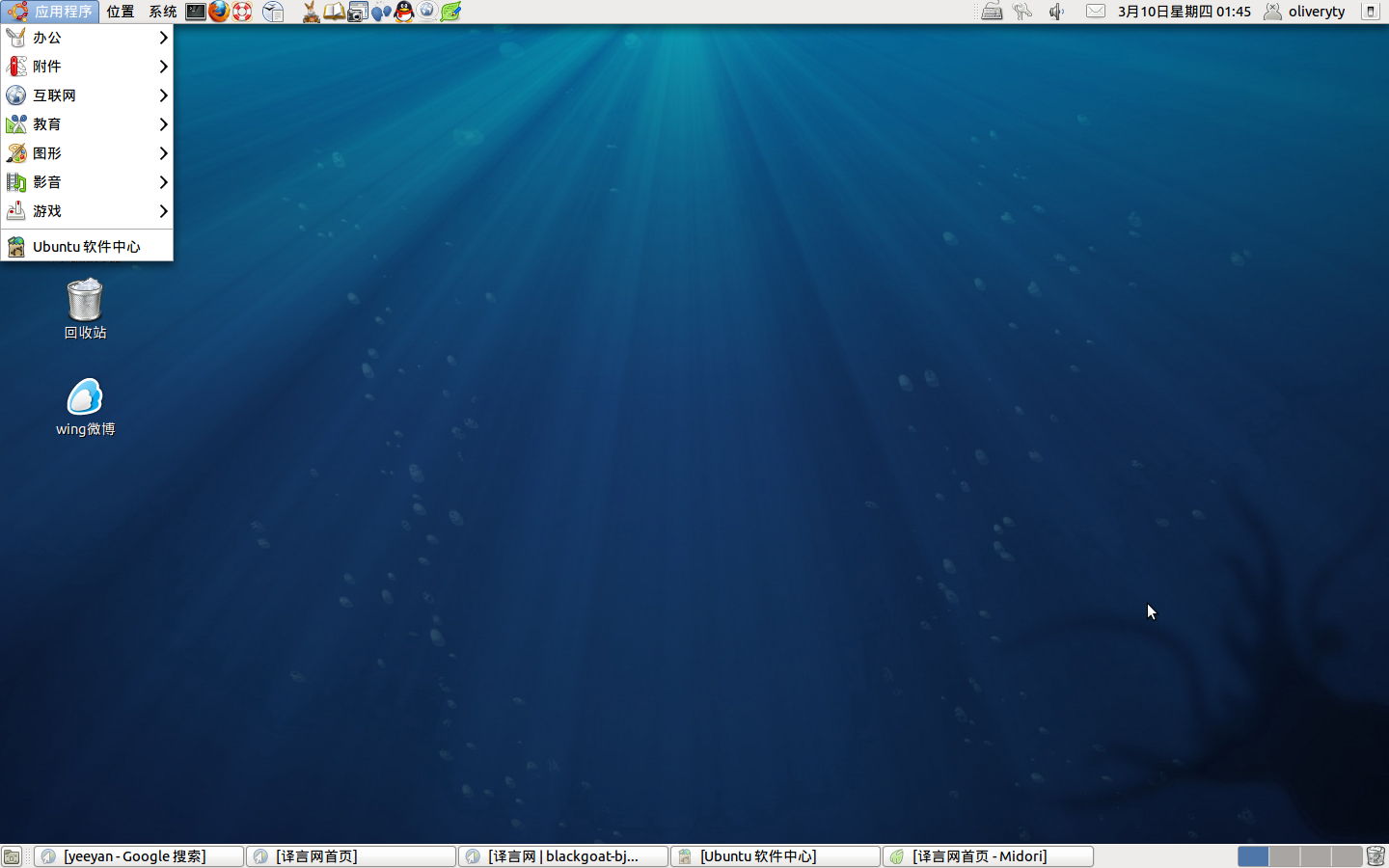Select the 回收站 trash icon on desktop
Image resolution: width=1389 pixels, height=868 pixels.
(x=85, y=309)
